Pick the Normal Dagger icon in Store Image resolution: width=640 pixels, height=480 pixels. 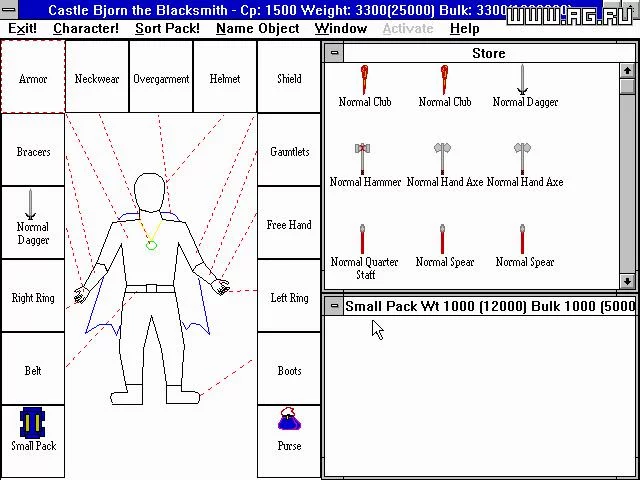click(522, 80)
